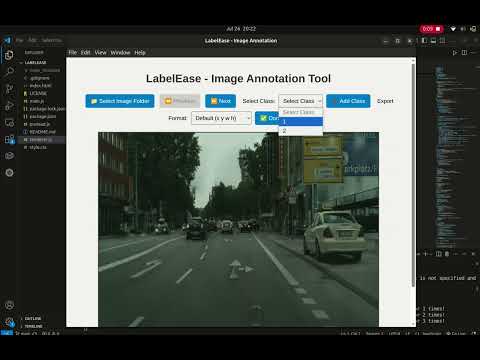Open the Format dropdown
480x360 pixels.
point(221,118)
